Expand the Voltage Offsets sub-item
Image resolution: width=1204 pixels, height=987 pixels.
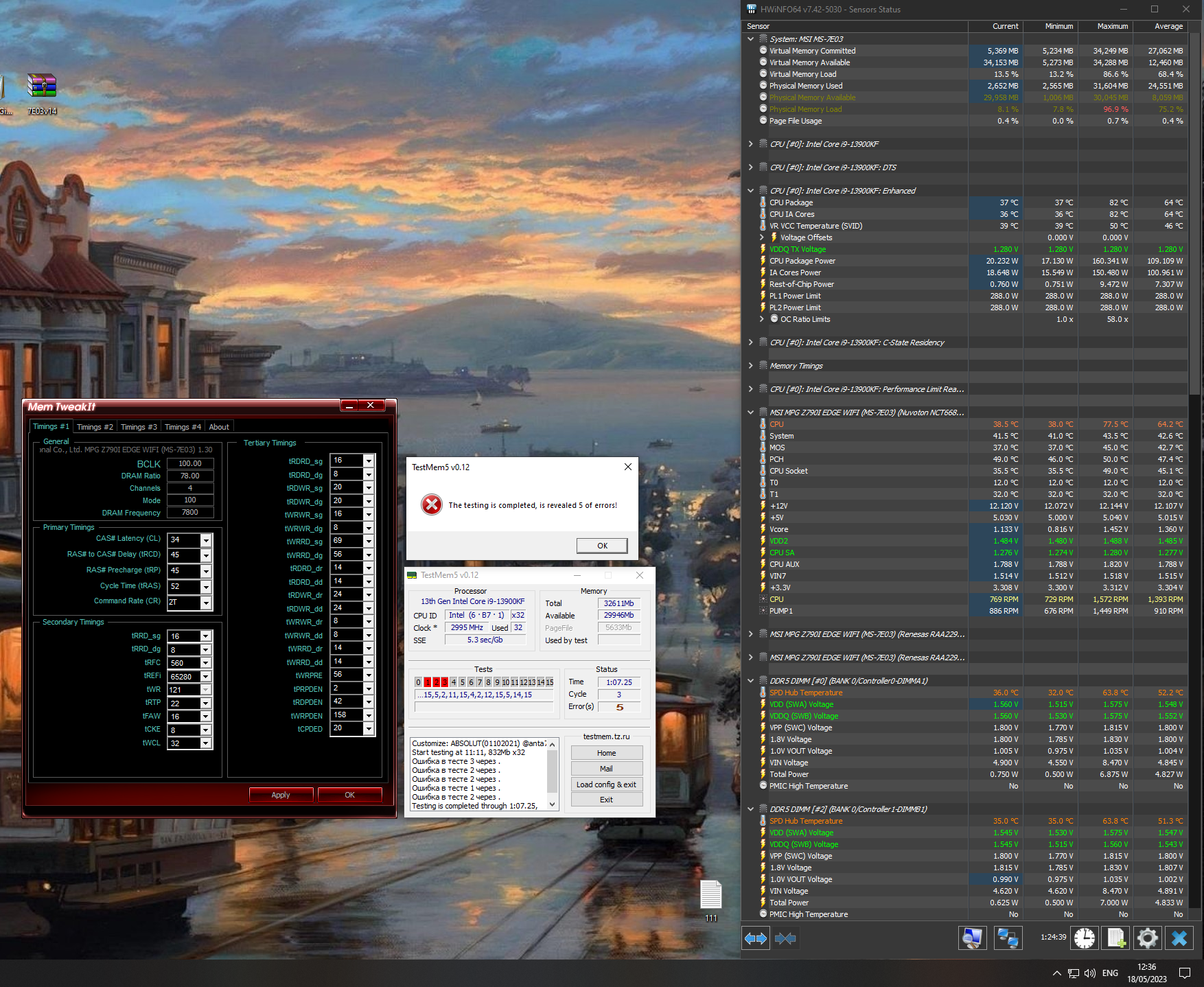pyautogui.click(x=762, y=237)
